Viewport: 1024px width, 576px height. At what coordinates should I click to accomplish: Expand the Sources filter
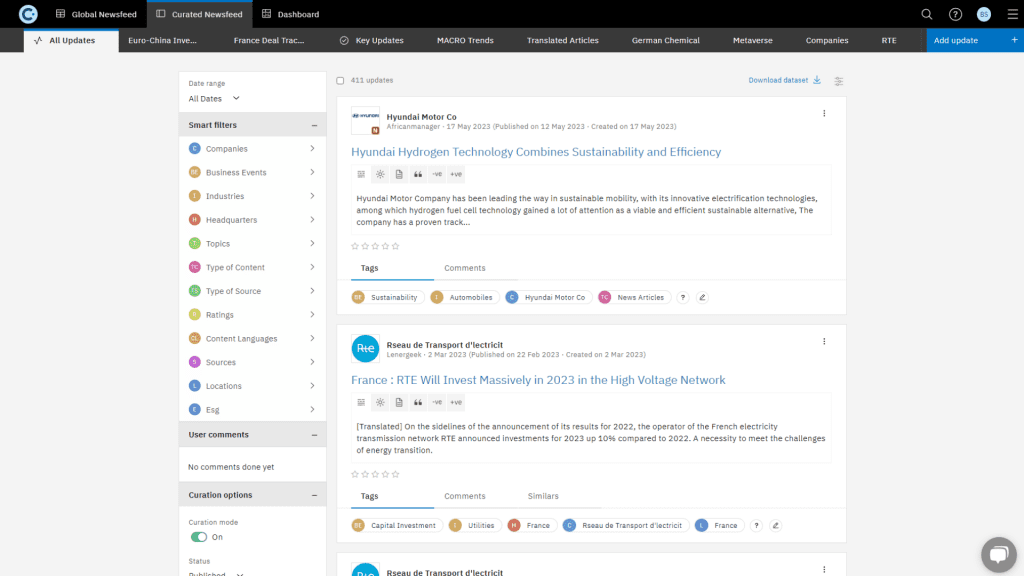click(x=253, y=362)
